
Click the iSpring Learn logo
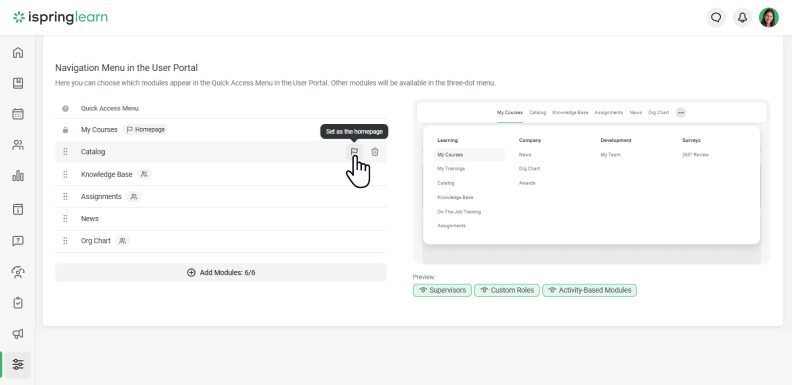60,17
